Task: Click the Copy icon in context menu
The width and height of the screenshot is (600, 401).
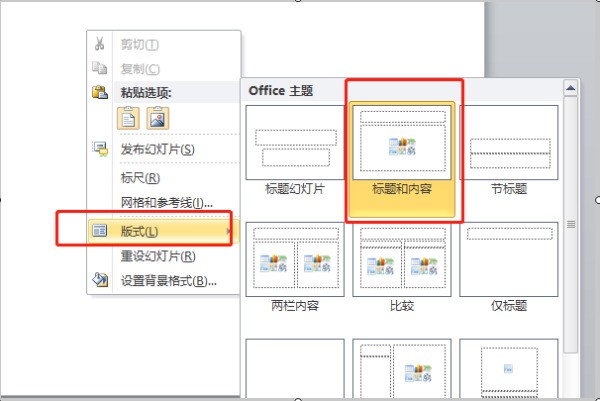Action: (99, 68)
